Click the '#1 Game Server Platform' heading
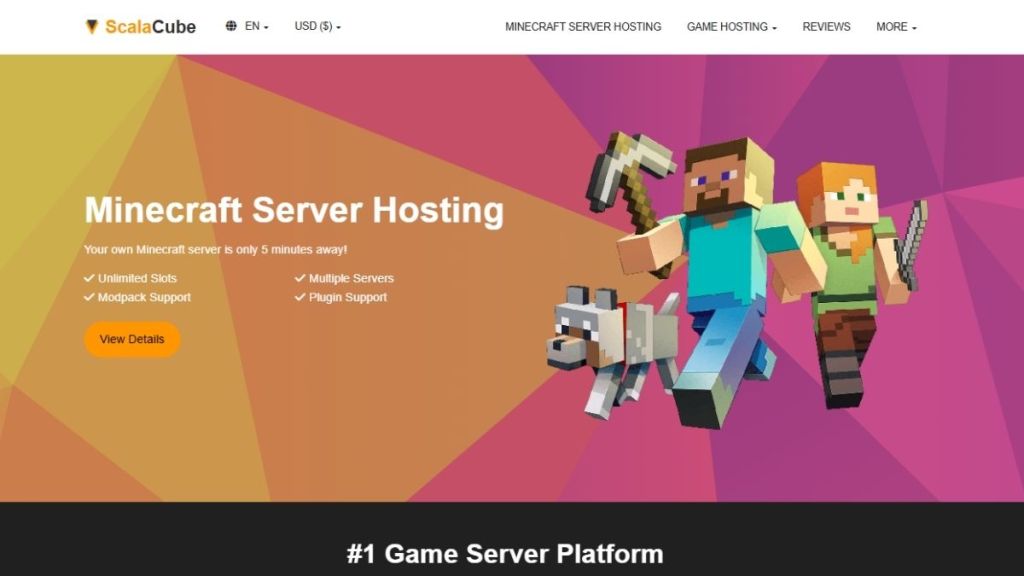Image resolution: width=1024 pixels, height=576 pixels. (x=512, y=553)
